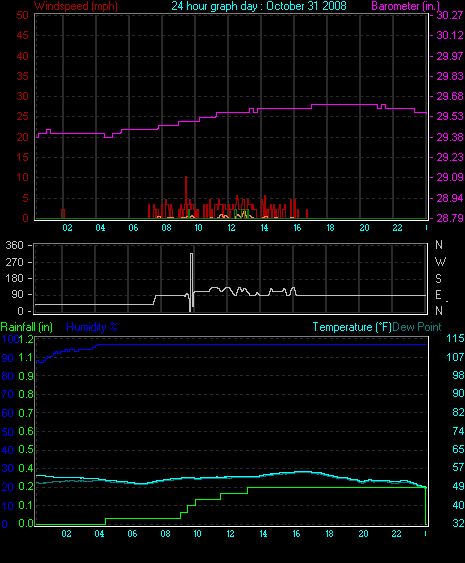Click the 'Rainfall (in)' legend label
The width and height of the screenshot is (465, 563).
click(27, 327)
